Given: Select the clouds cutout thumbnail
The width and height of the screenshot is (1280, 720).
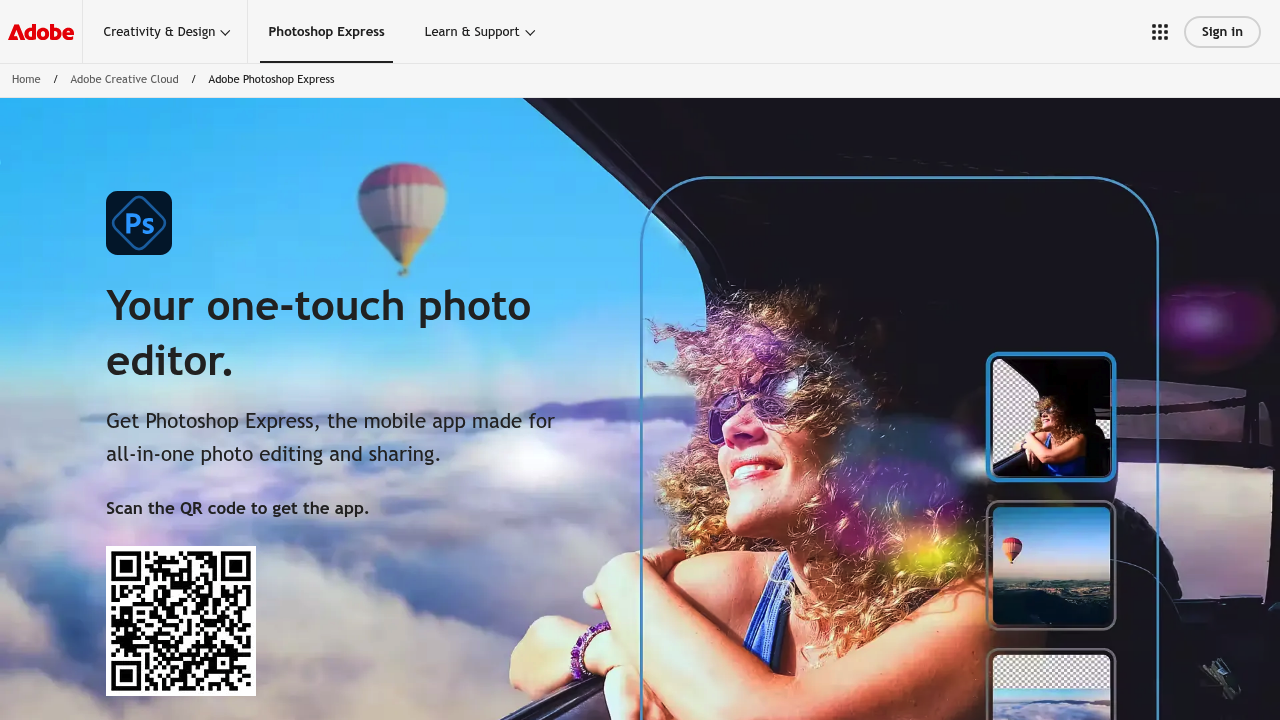Looking at the screenshot, I should click(1051, 686).
